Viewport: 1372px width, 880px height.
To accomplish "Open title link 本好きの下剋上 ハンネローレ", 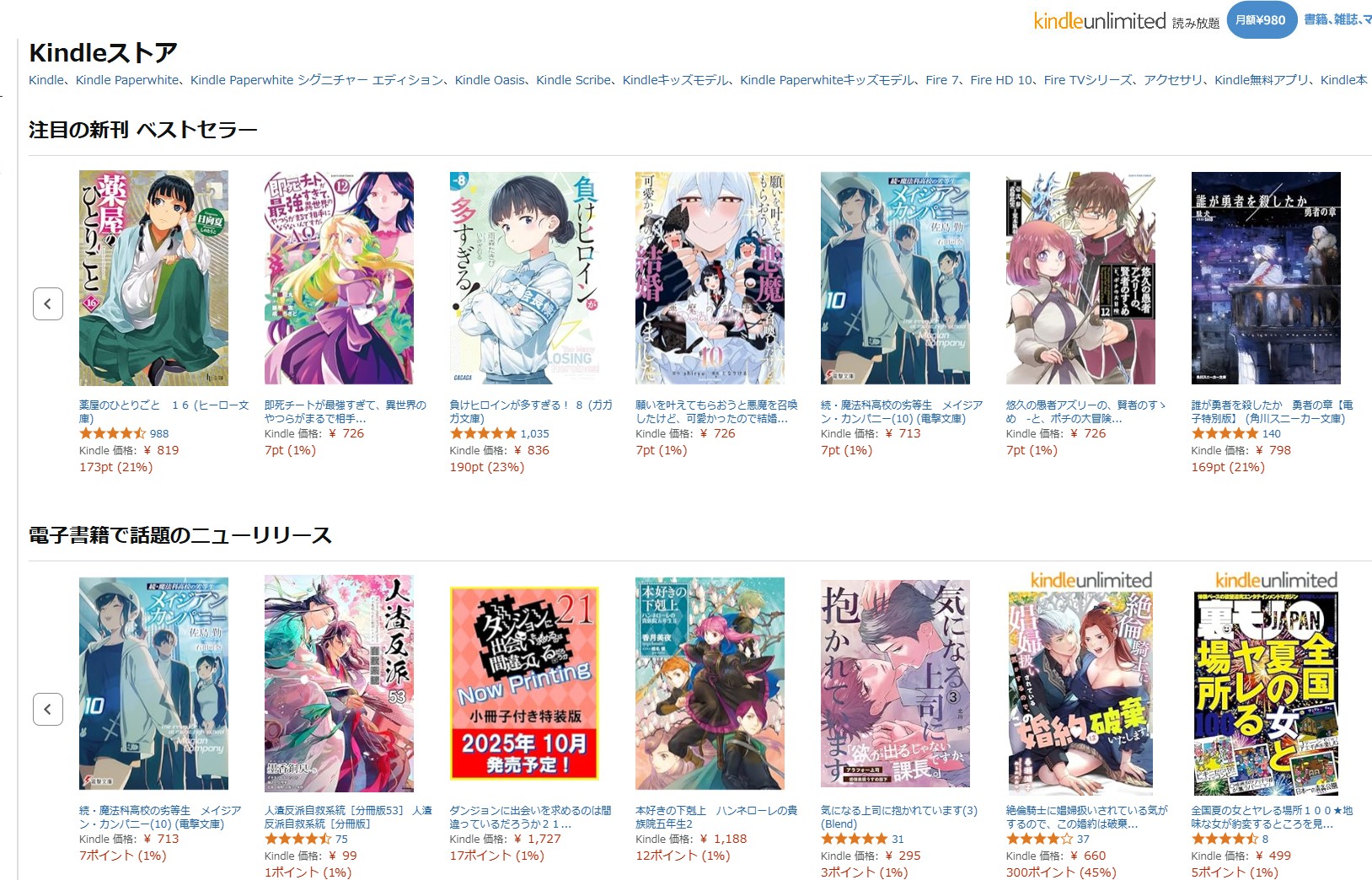I will [716, 817].
